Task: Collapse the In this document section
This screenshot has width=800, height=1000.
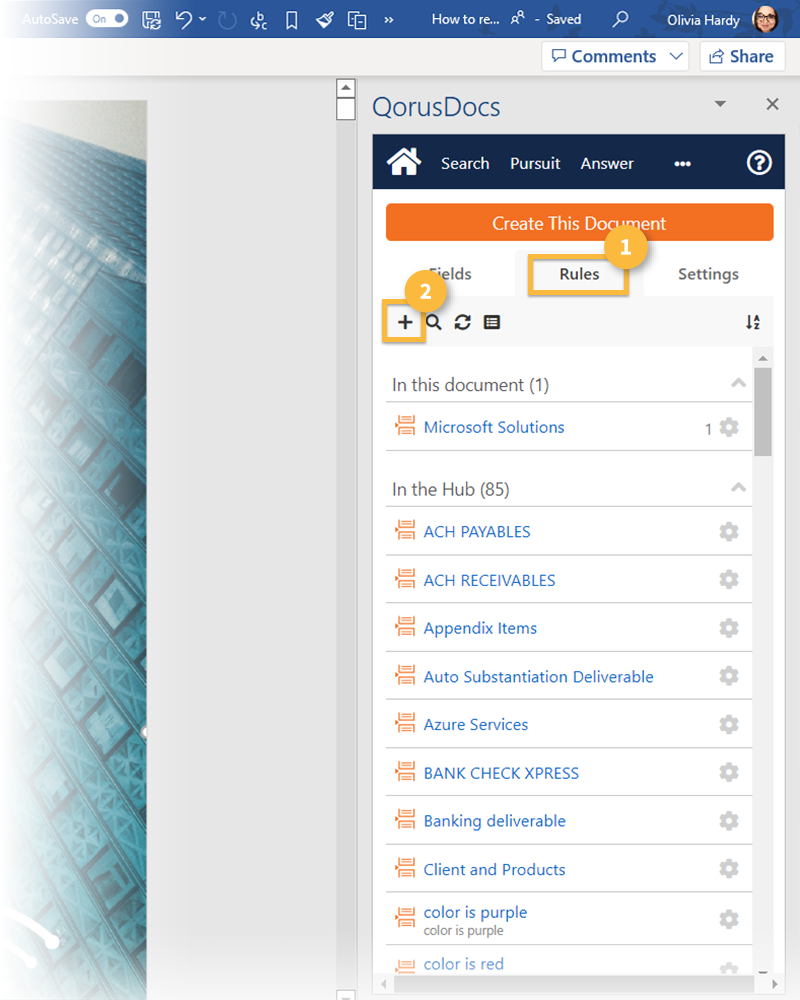Action: point(738,384)
